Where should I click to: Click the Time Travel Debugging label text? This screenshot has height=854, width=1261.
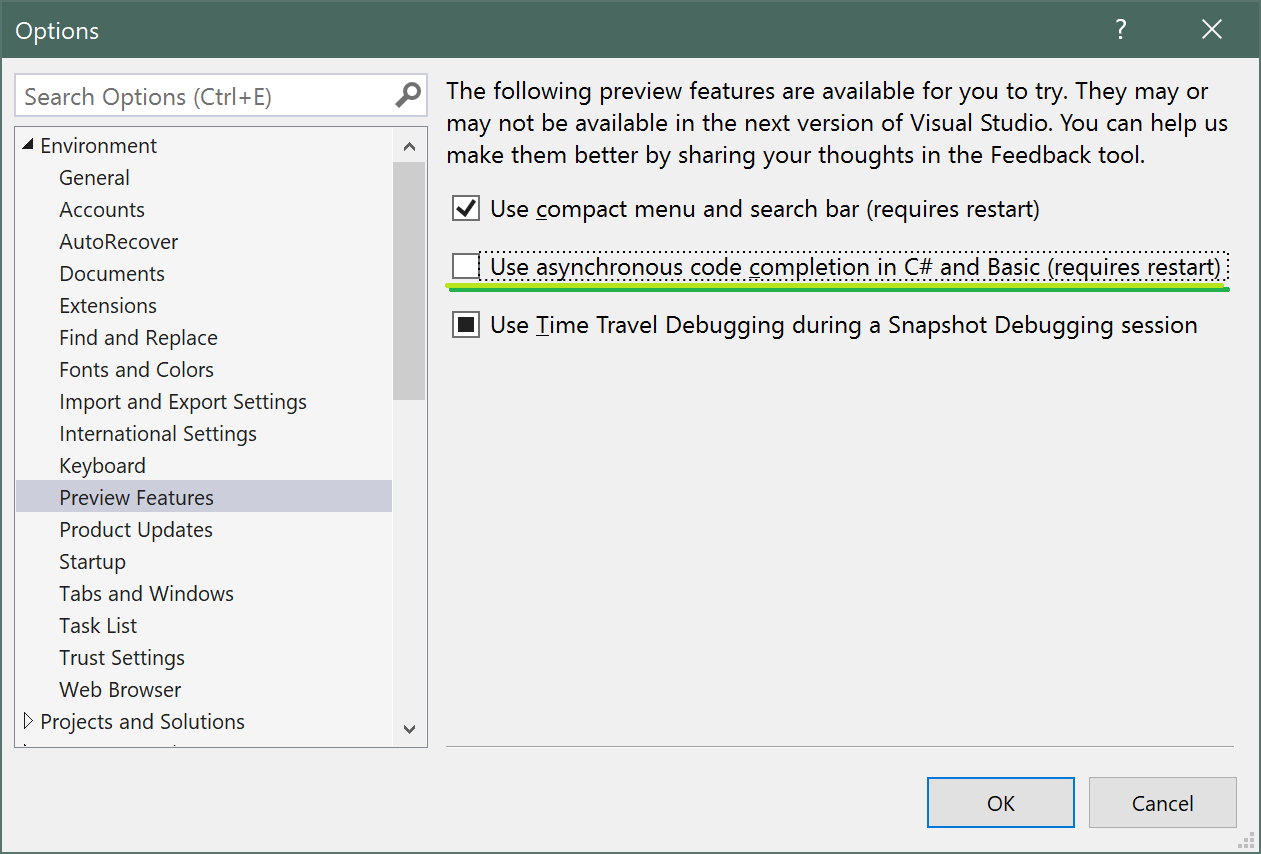pos(844,326)
